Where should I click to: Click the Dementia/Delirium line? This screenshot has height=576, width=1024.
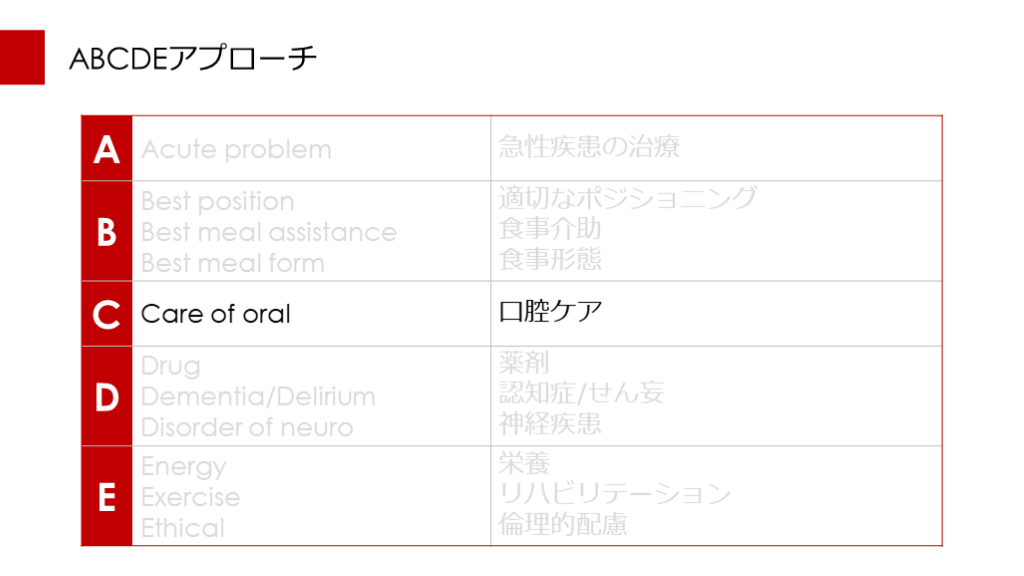tap(258, 397)
